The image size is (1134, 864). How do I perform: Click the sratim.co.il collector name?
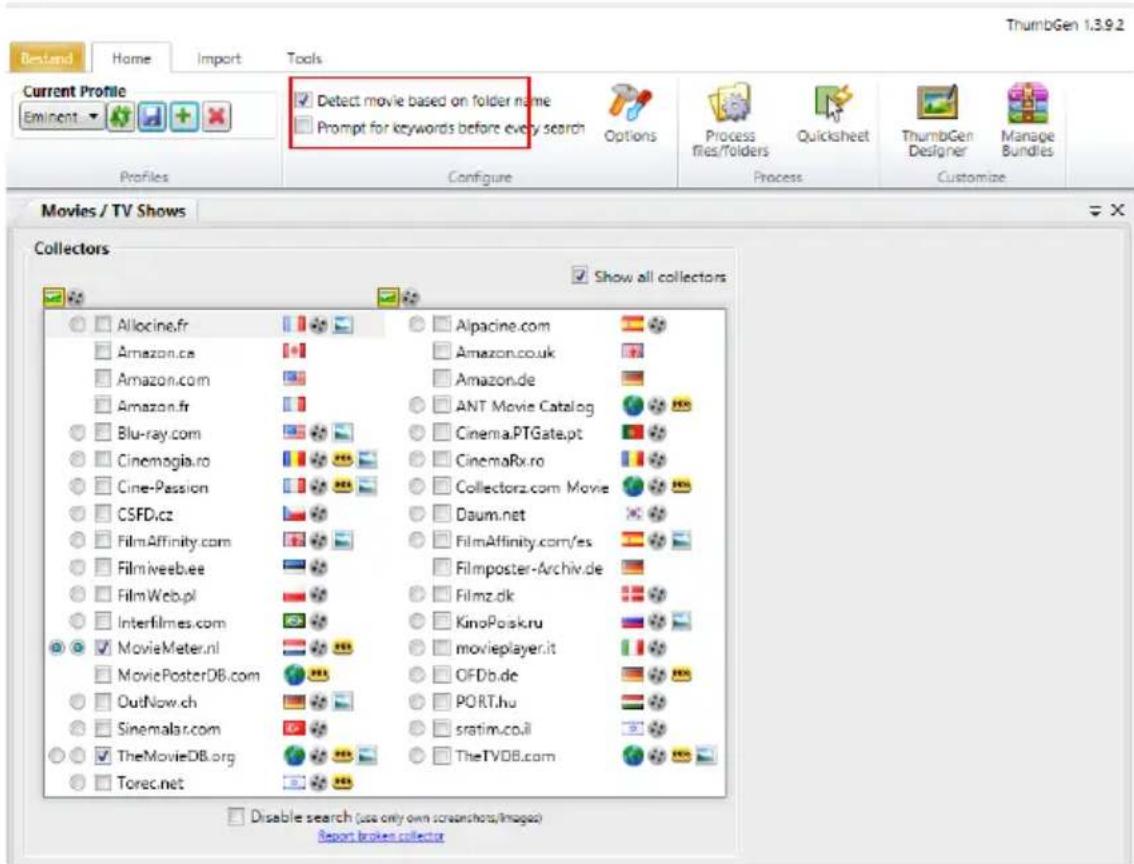[493, 729]
